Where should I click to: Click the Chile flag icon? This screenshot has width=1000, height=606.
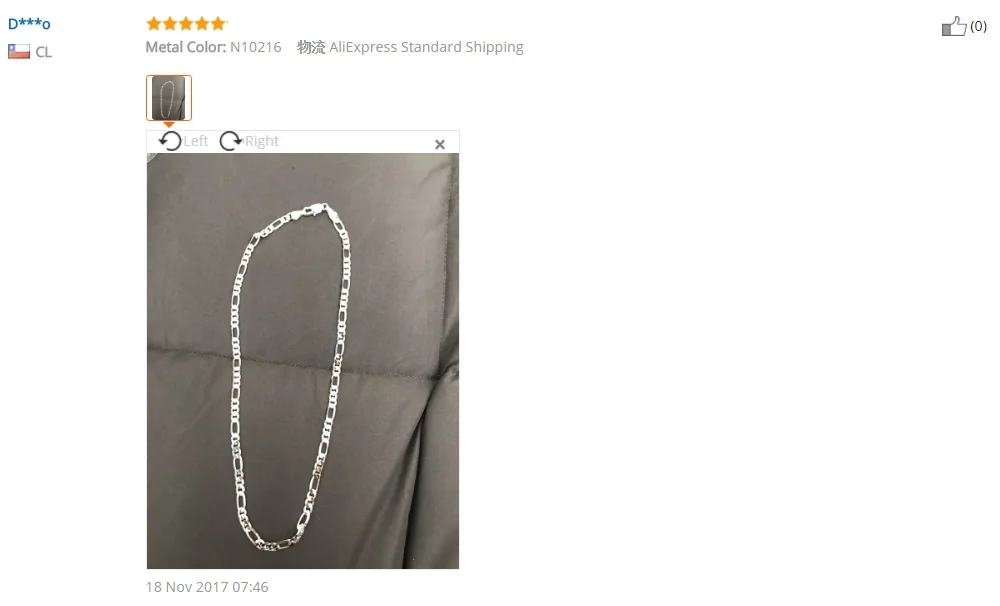18,51
